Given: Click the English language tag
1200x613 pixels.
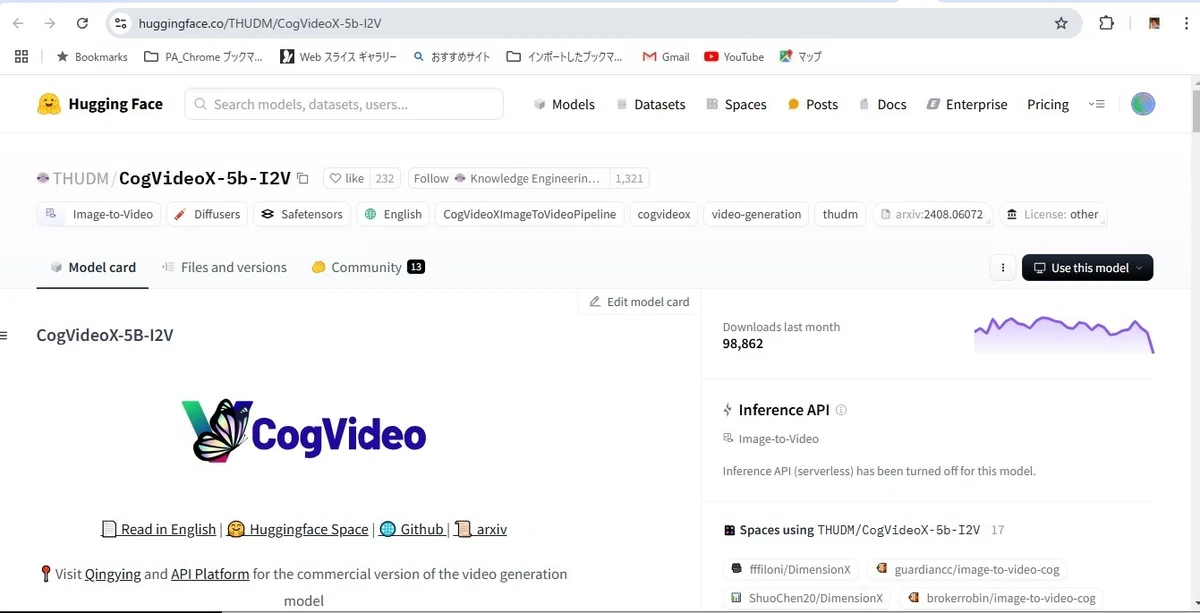Looking at the screenshot, I should 393,214.
